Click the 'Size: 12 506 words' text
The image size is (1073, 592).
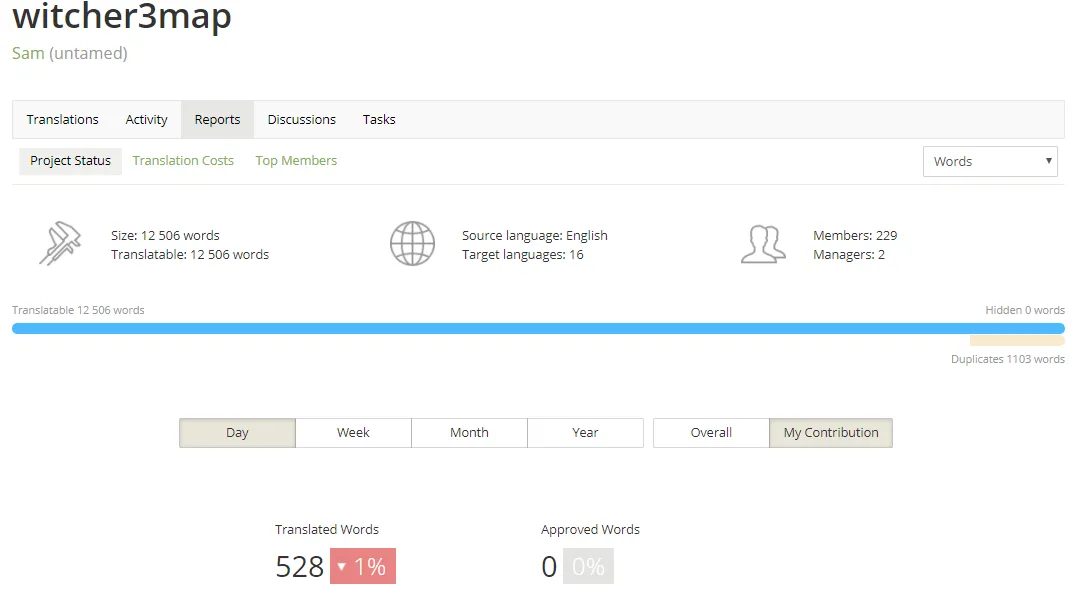click(x=165, y=235)
